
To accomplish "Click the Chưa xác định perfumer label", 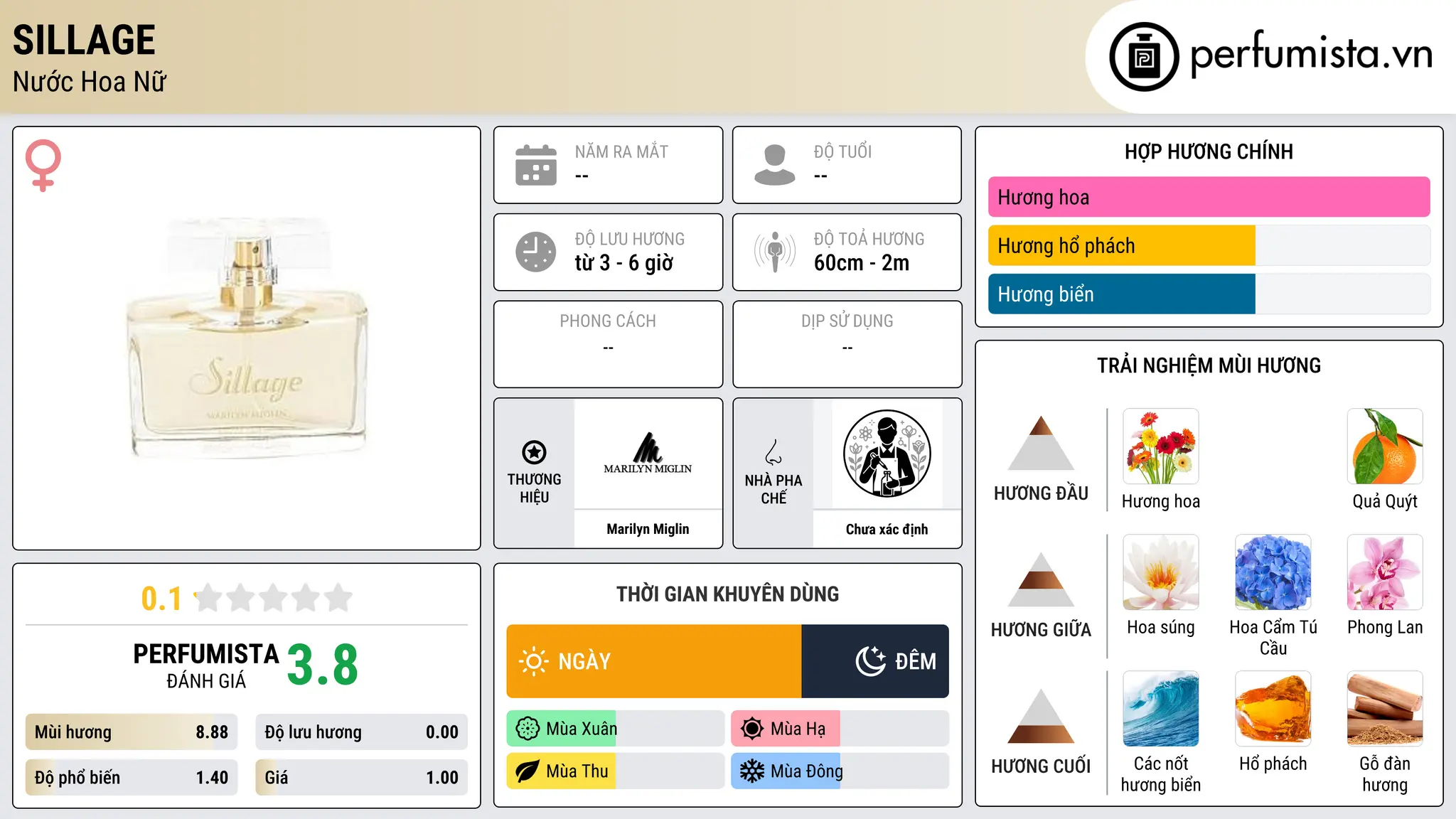I will click(887, 529).
